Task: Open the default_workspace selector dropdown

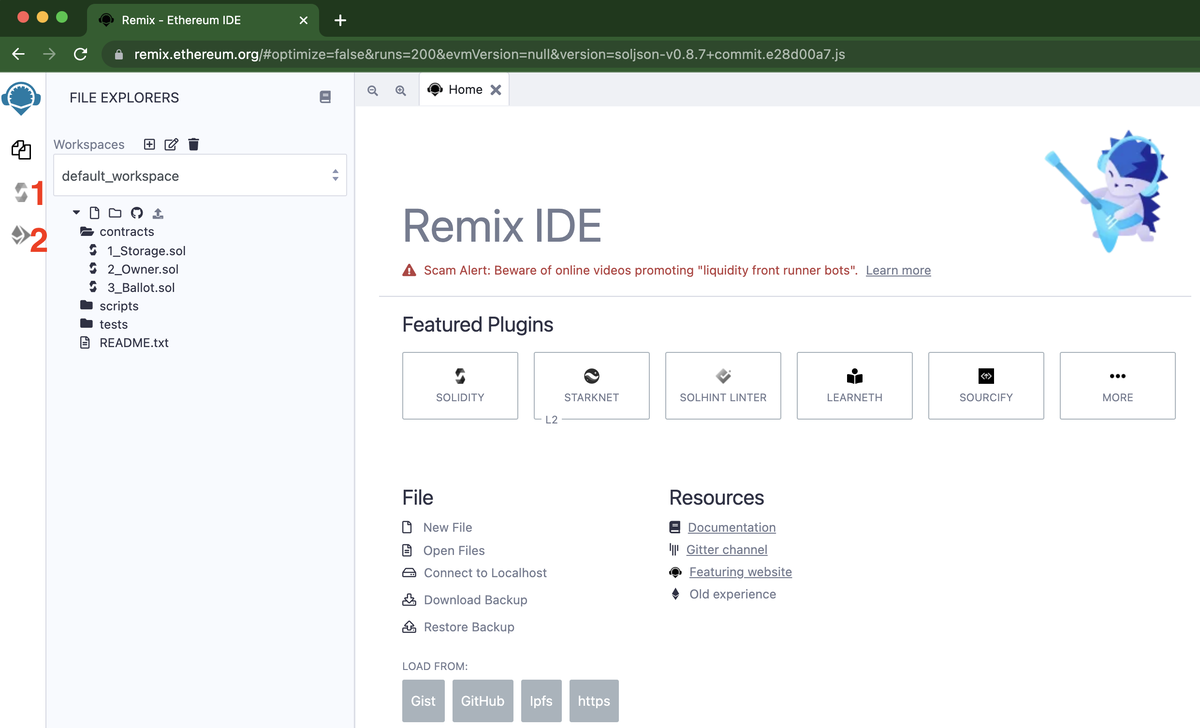Action: 199,175
